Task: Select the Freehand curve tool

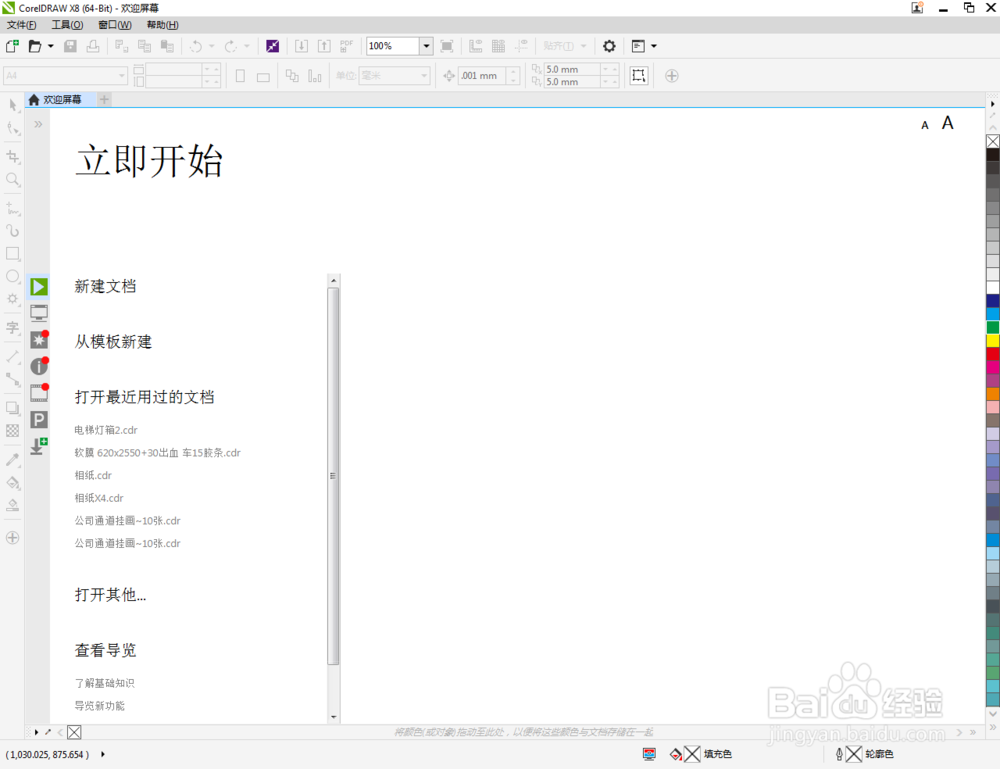Action: (x=13, y=208)
